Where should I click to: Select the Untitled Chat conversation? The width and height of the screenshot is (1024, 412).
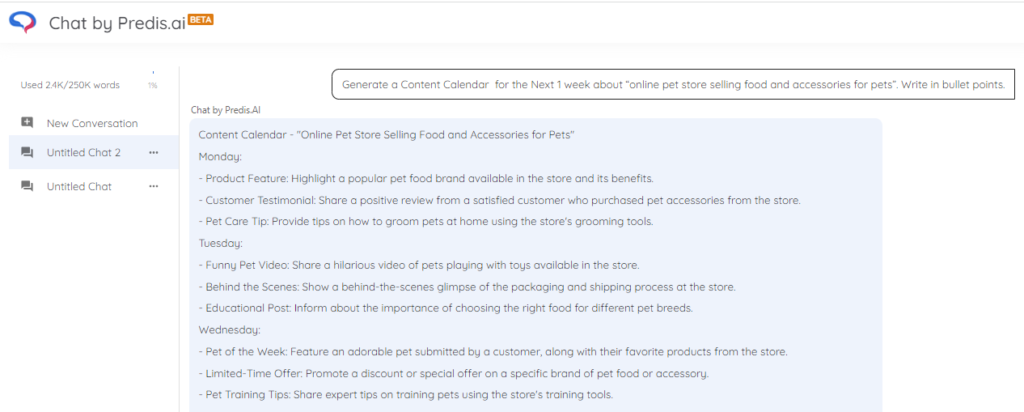(x=93, y=187)
